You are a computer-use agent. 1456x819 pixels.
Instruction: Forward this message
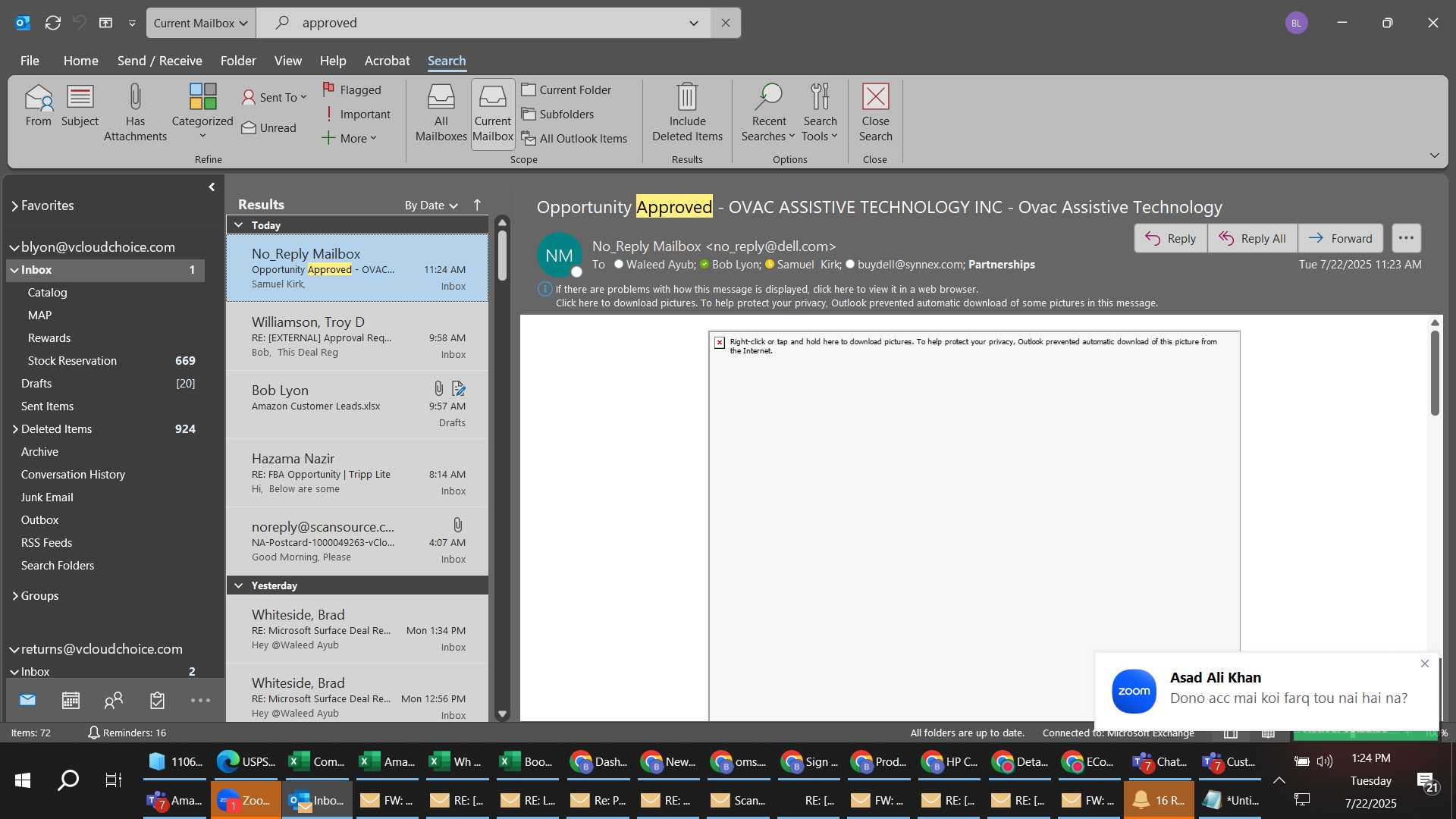[x=1340, y=238]
